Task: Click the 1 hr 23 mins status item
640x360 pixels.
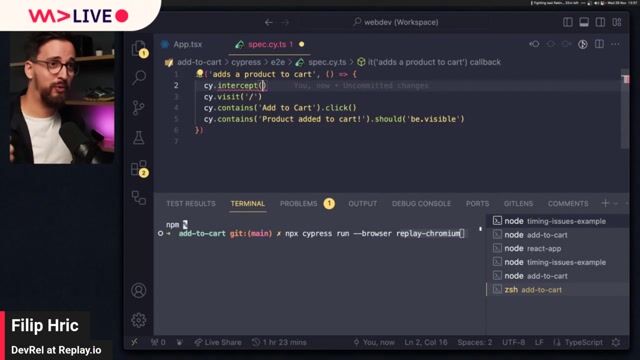Action: coord(279,342)
